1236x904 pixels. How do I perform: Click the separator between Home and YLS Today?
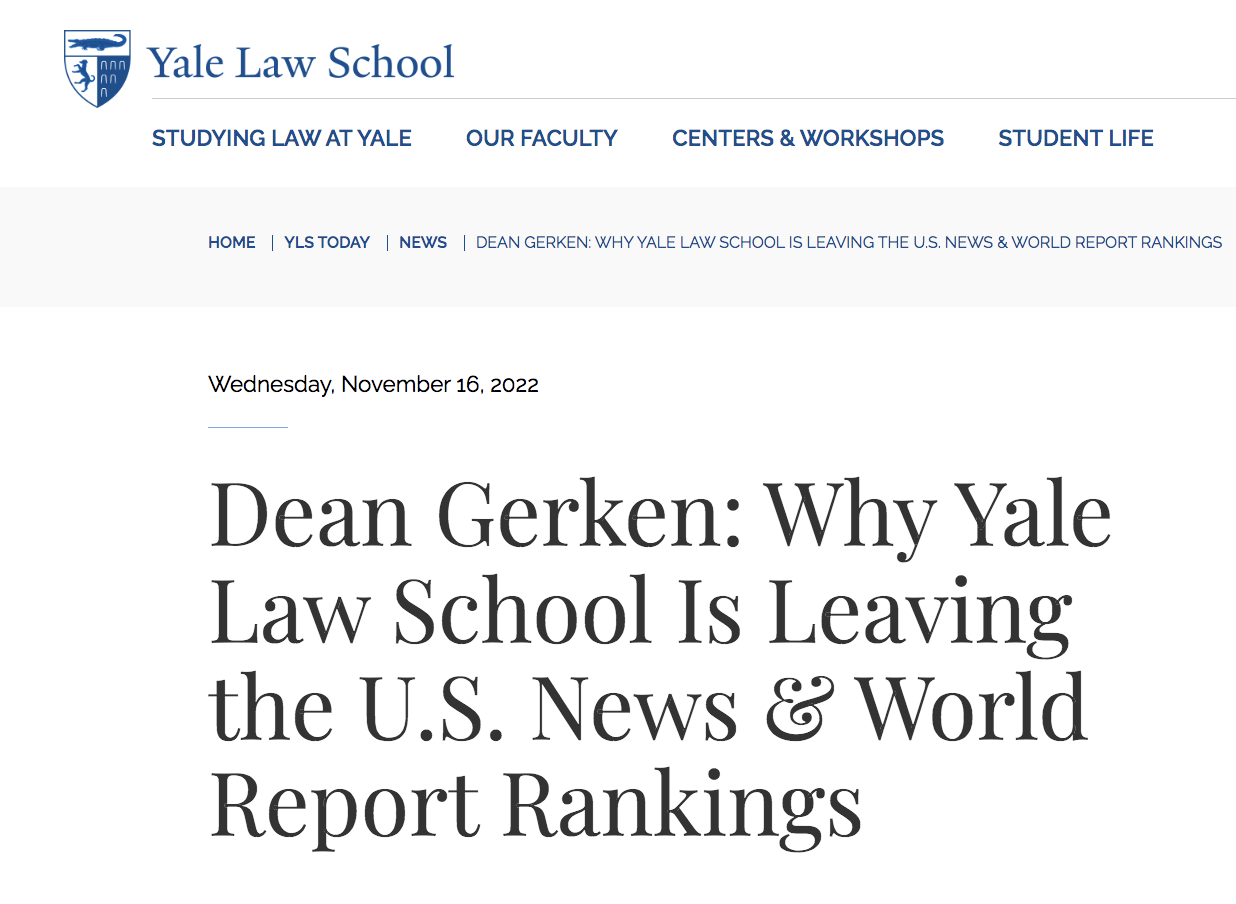(x=271, y=242)
